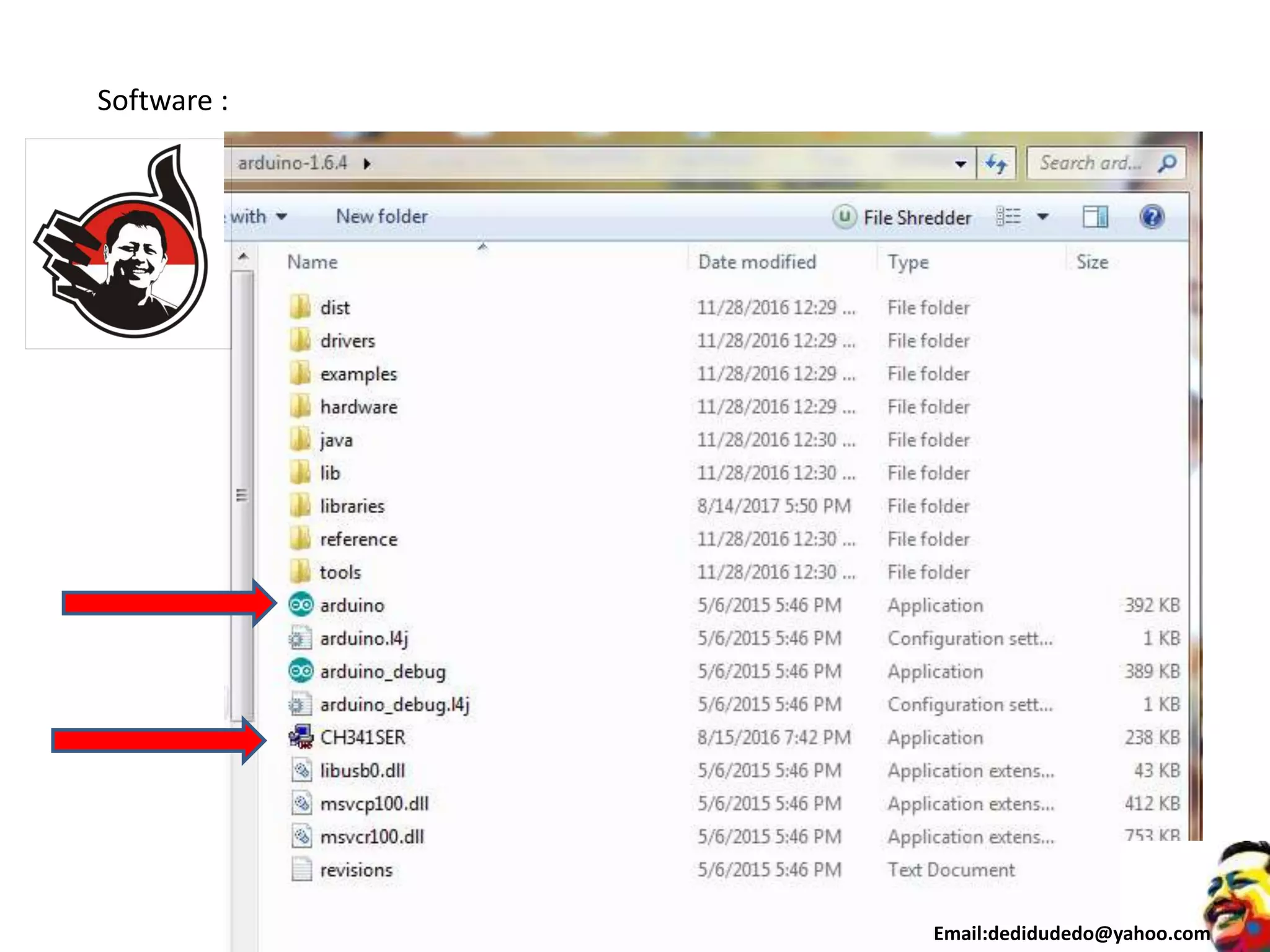
Task: Click the '238 KB' size cell
Action: pos(1152,738)
